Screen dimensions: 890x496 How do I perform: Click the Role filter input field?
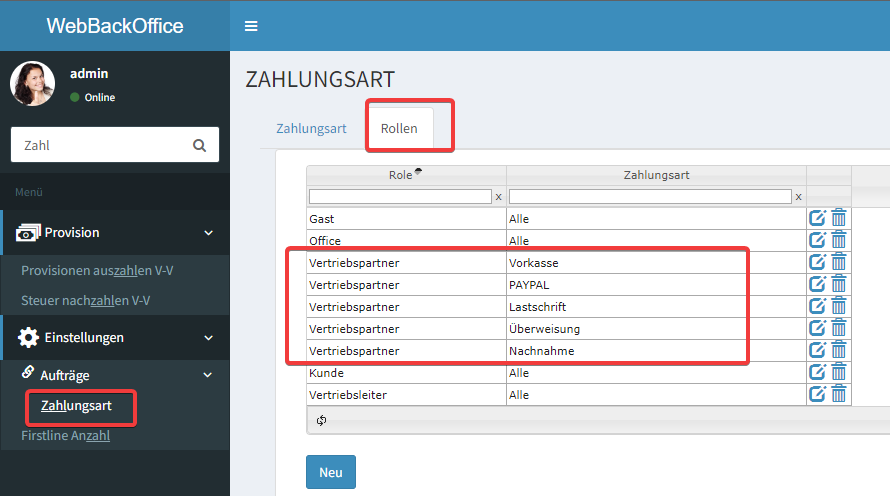tap(399, 197)
